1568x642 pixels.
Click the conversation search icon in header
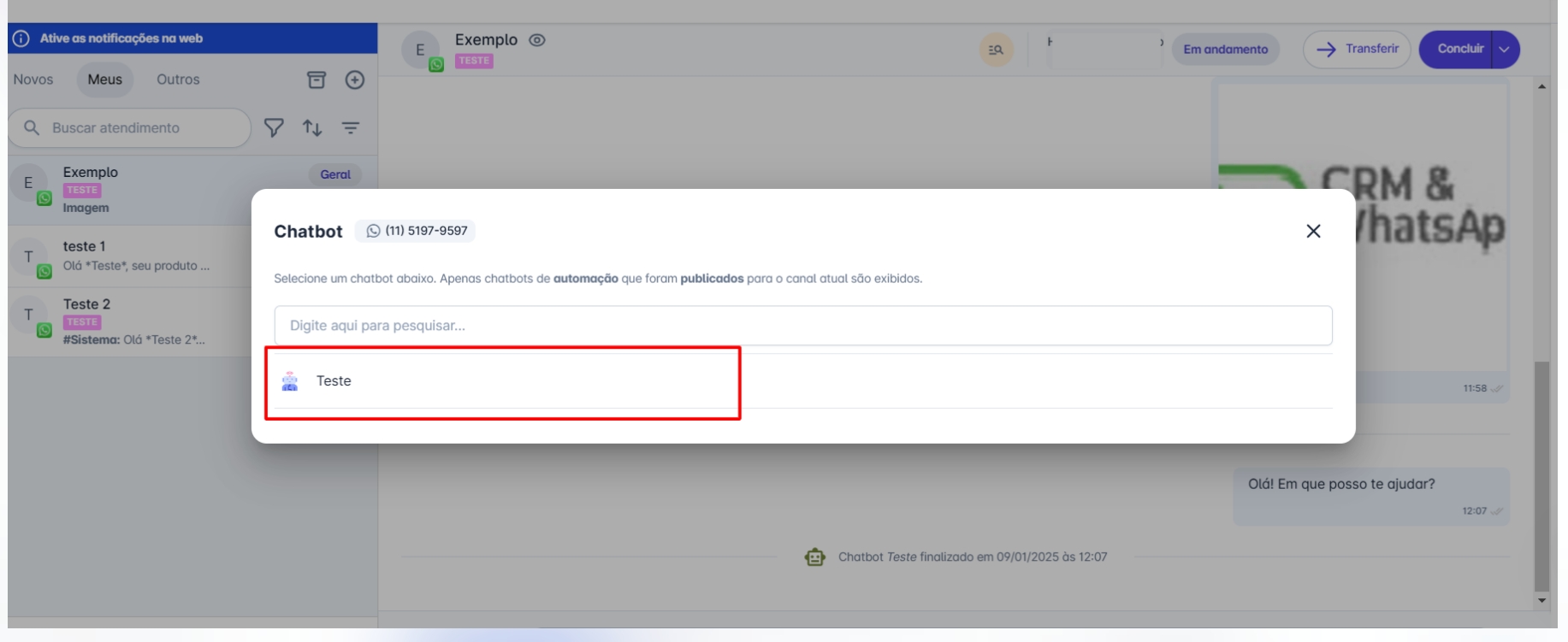point(996,50)
